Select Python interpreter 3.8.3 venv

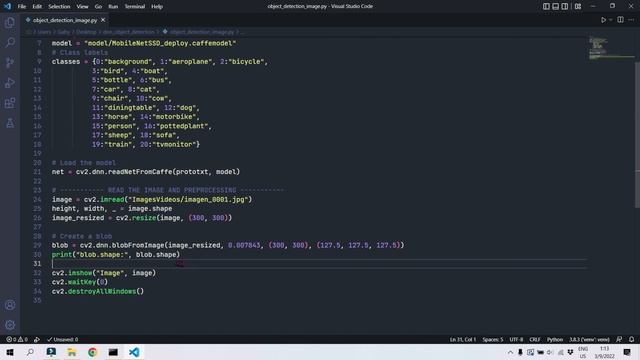point(589,339)
